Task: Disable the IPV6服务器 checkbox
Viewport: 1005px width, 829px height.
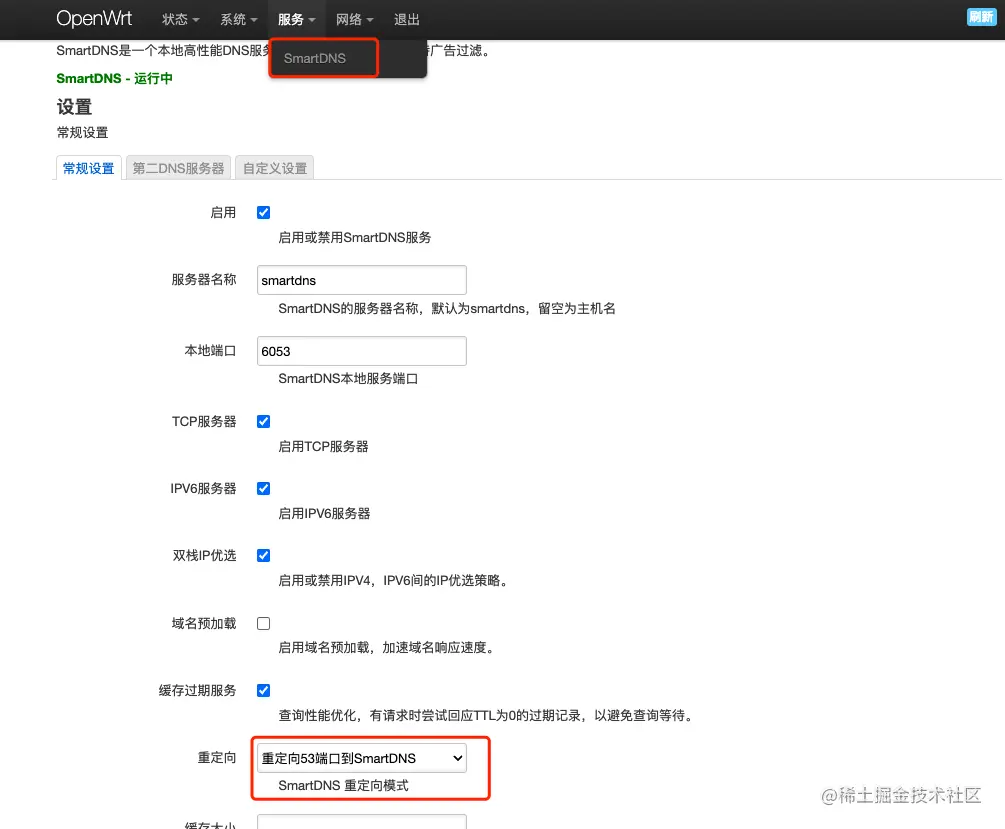Action: tap(263, 488)
